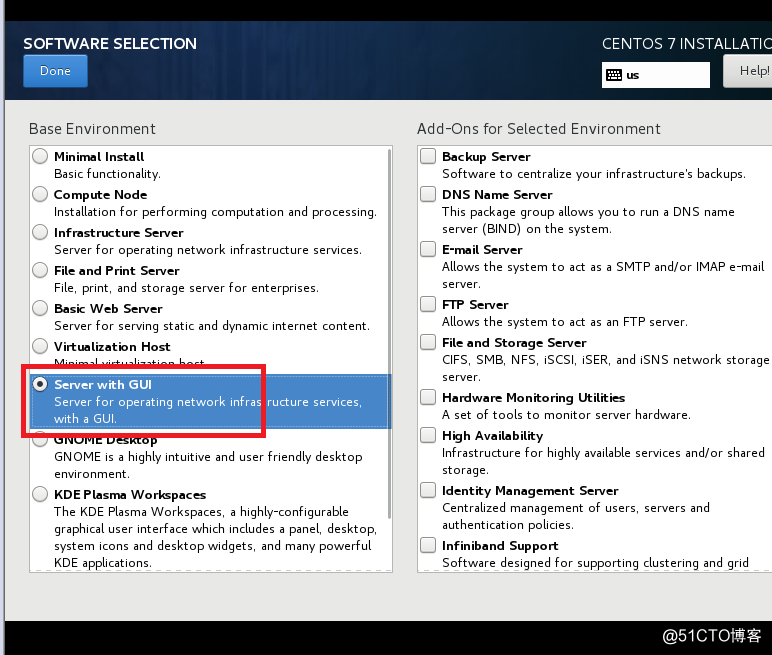Screen dimensions: 772x655
Task: Click the Hardware Monitoring Utilities label
Action: (x=533, y=397)
